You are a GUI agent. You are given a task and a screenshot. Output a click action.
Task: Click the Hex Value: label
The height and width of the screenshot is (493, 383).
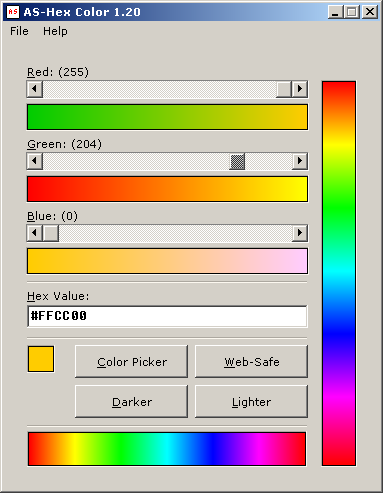tap(58, 296)
